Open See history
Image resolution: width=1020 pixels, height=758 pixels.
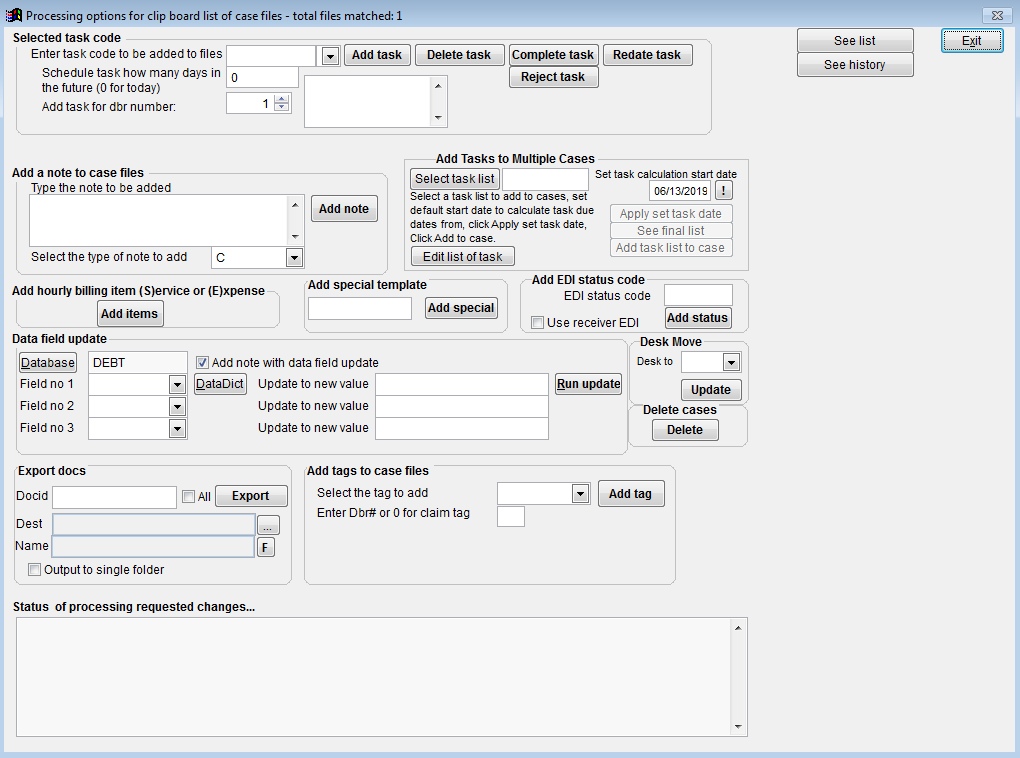point(855,64)
